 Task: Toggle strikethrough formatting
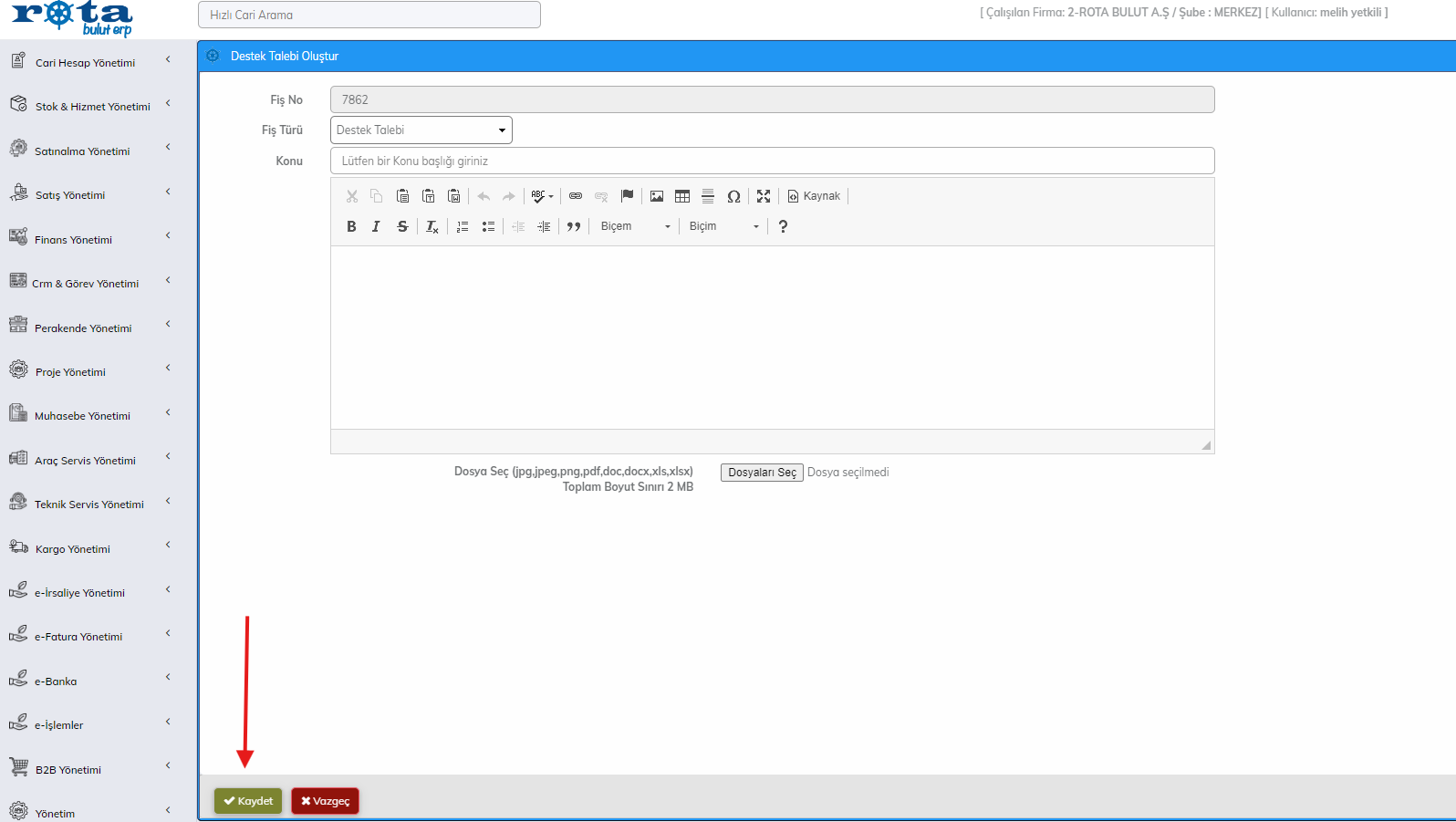(402, 226)
